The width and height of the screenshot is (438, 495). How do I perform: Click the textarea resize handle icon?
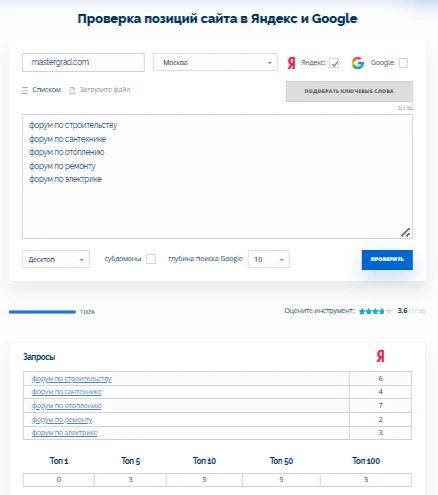click(x=405, y=232)
